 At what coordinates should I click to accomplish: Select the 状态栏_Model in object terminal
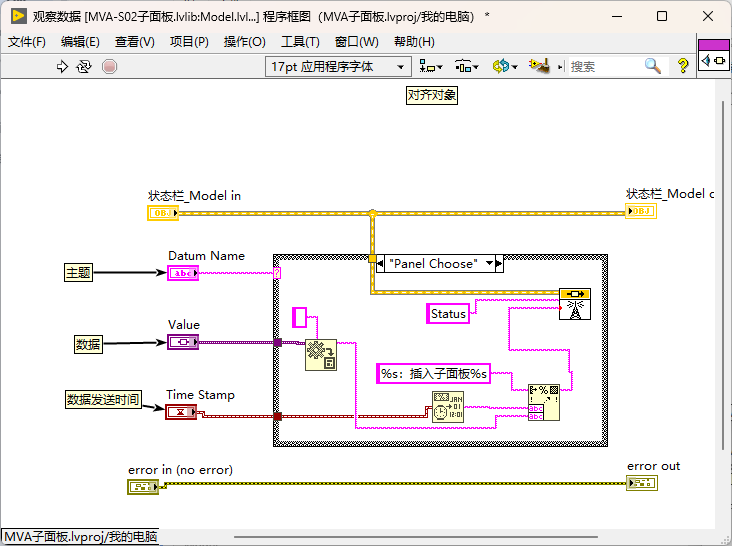[163, 213]
